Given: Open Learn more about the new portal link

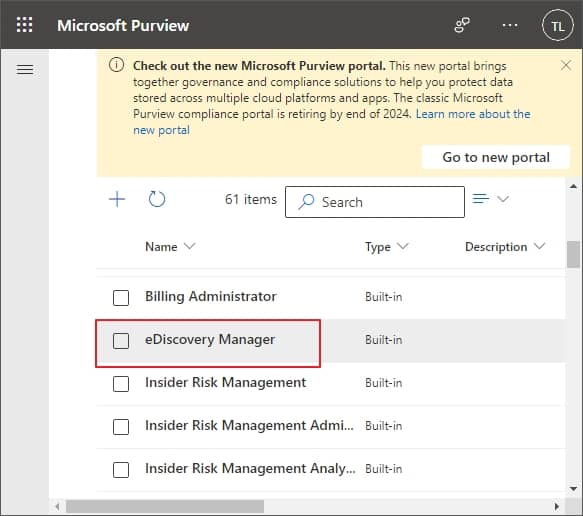Looking at the screenshot, I should coord(332,122).
